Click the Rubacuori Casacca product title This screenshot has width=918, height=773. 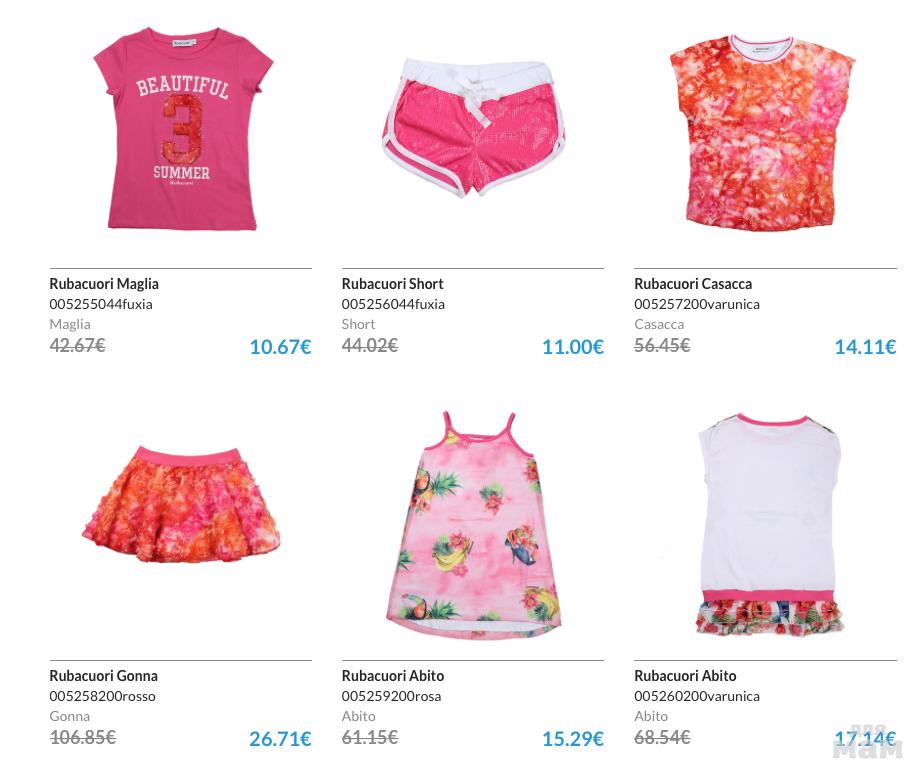point(693,283)
